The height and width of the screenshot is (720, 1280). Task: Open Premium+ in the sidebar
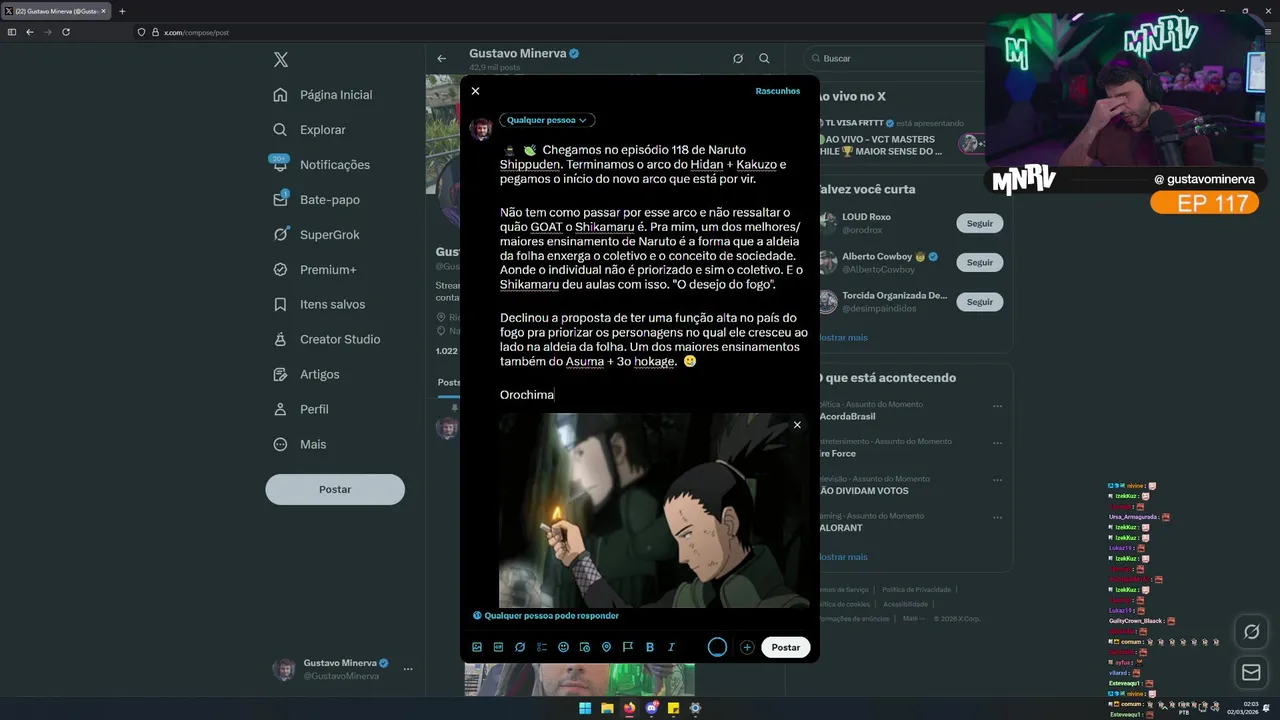[x=314, y=270]
